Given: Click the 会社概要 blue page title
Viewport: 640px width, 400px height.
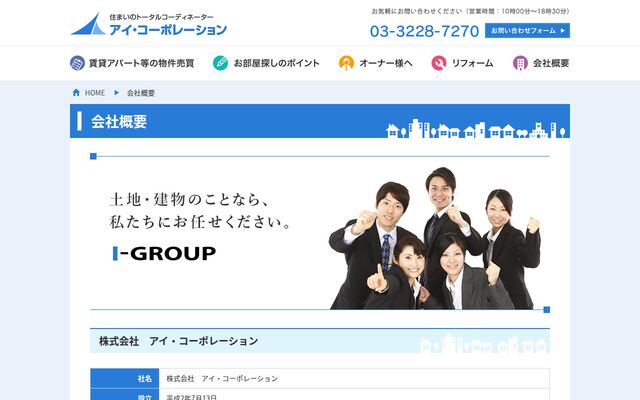Looking at the screenshot, I should [x=119, y=122].
